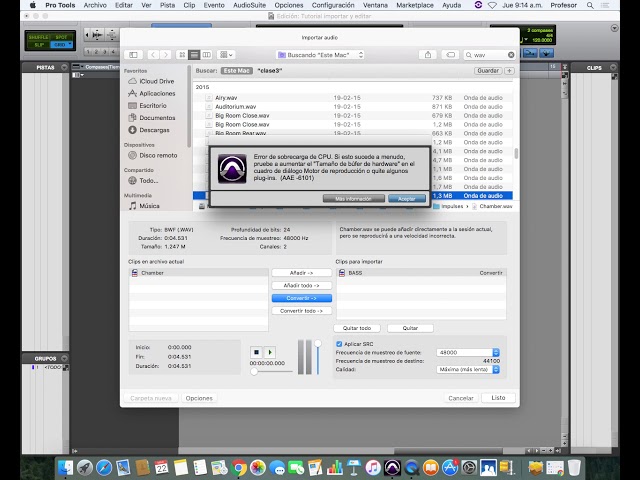Open the Marketplace menu
The width and height of the screenshot is (640, 480).
coord(415,5)
